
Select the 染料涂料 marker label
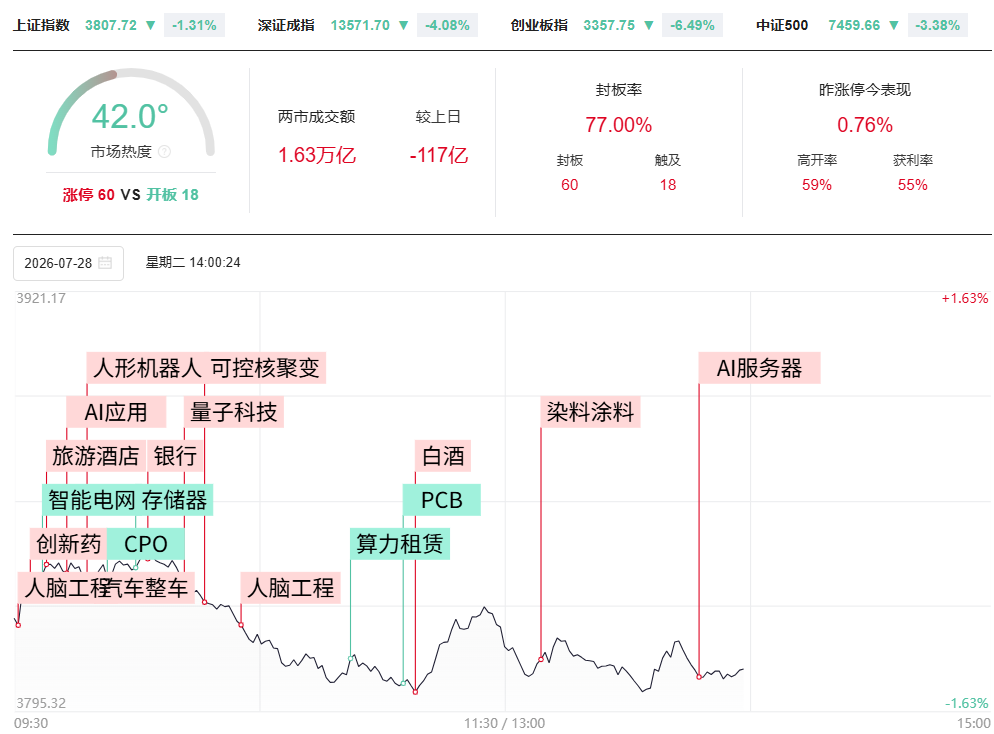coord(590,412)
